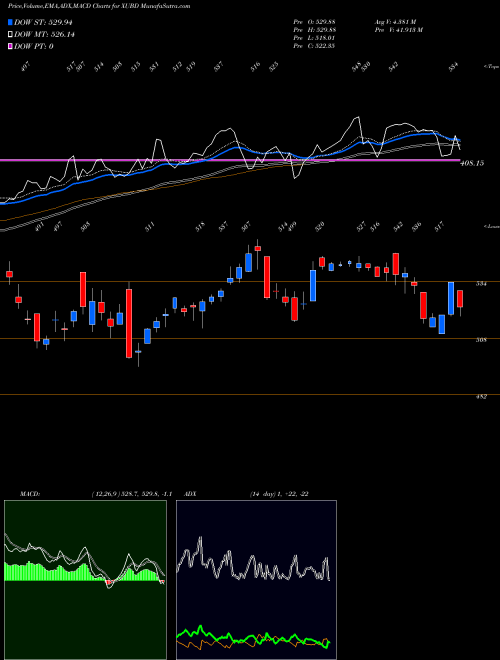Click the 'Pre V' previous volume value
500x660 pixels.
(x=398, y=30)
